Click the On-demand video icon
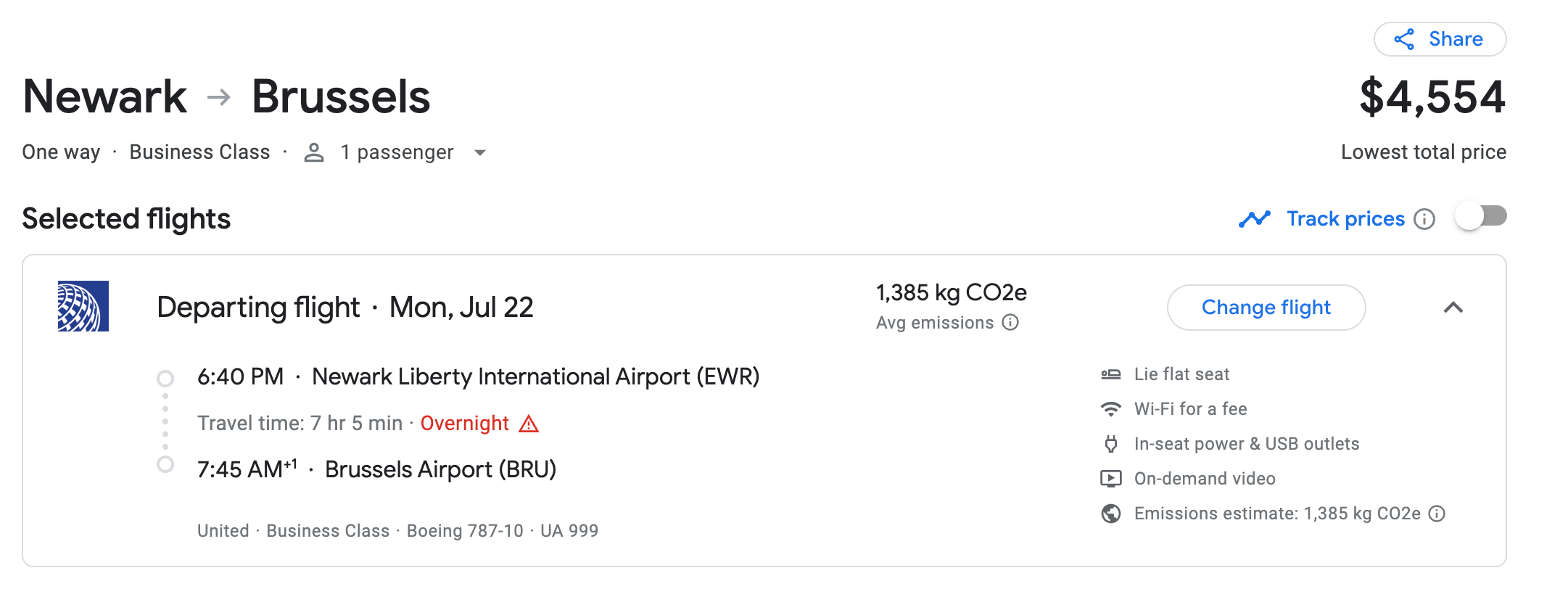1568x589 pixels. coord(1110,479)
